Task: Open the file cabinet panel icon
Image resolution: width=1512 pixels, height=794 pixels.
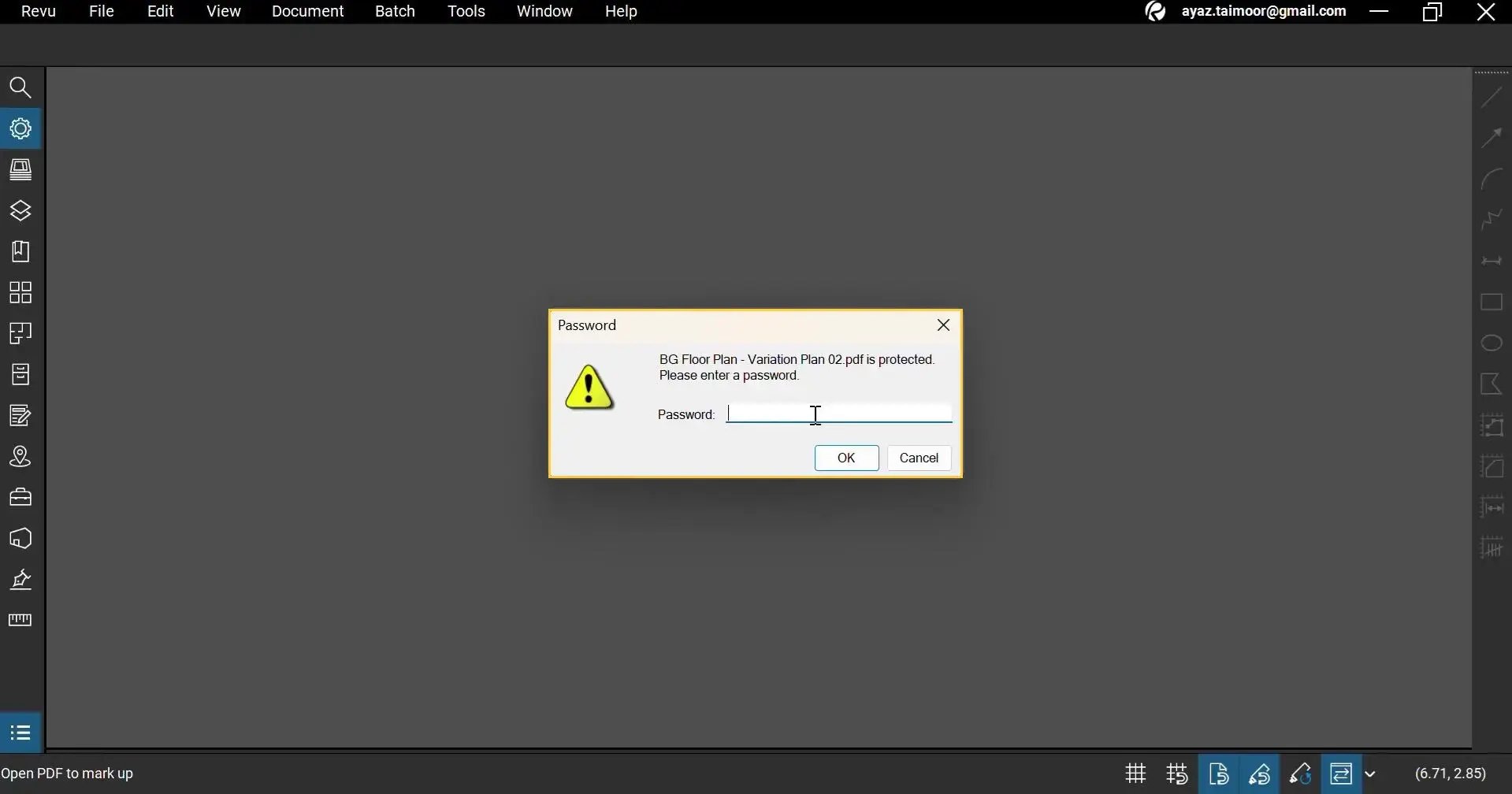Action: tap(20, 374)
